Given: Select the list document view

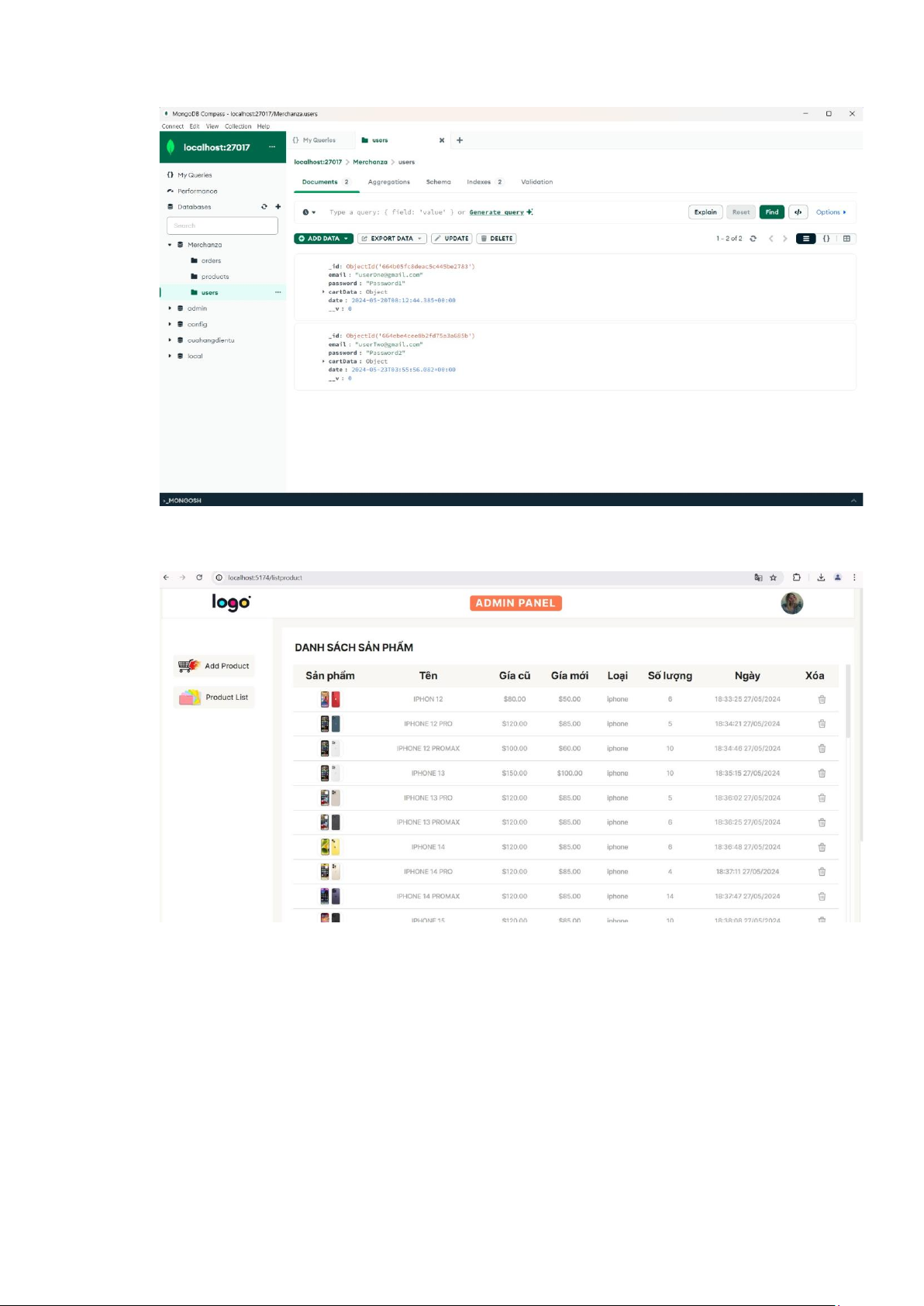Looking at the screenshot, I should tap(805, 239).
